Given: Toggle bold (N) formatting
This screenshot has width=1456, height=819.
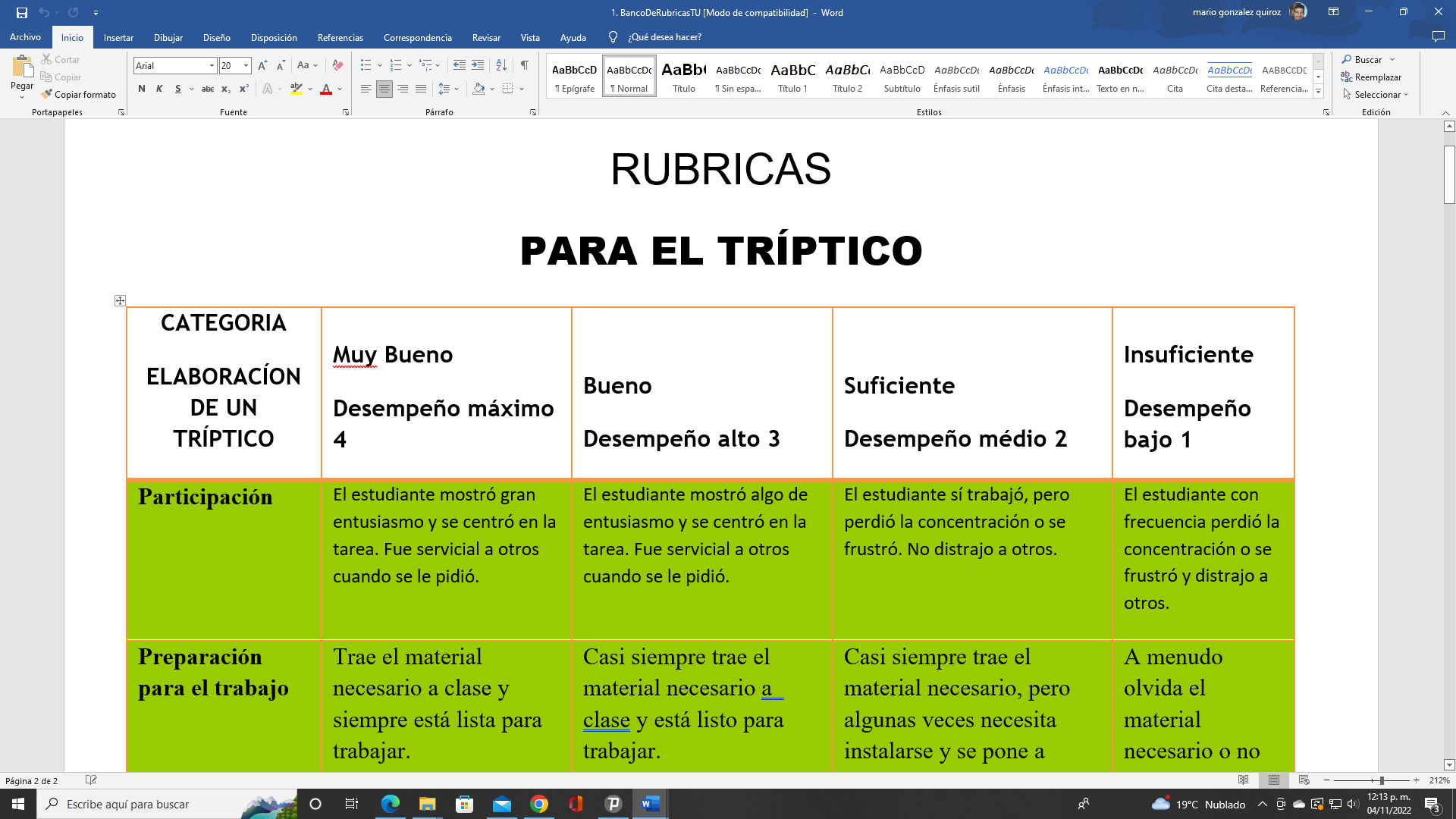Looking at the screenshot, I should point(142,89).
